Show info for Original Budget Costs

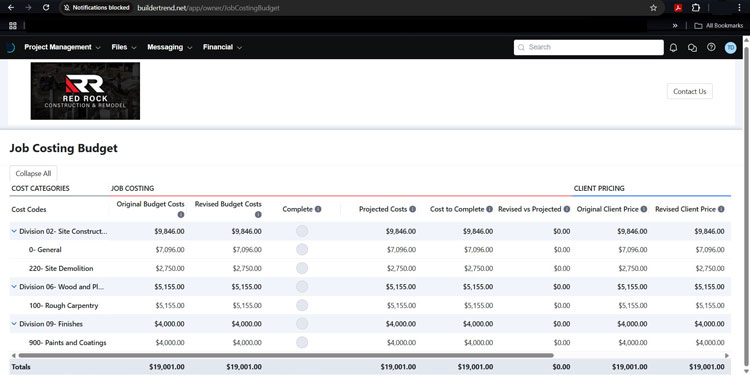[x=181, y=215]
